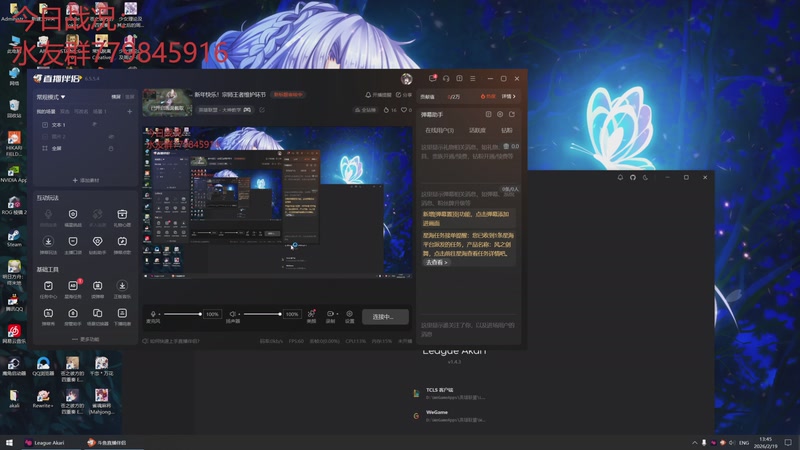
Task: Switch to 竖屏 portrait mode
Action: [x=130, y=97]
